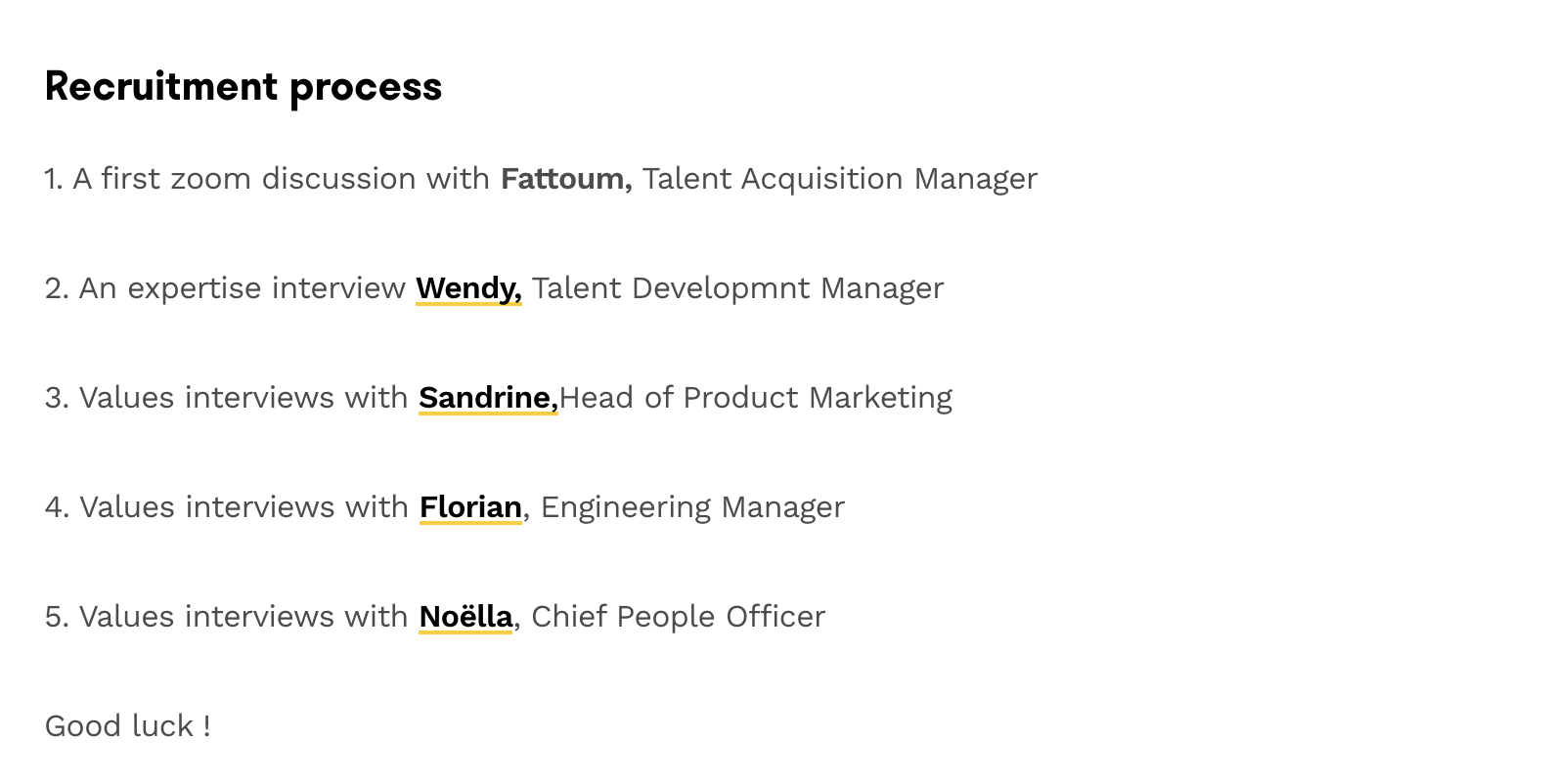This screenshot has height=784, width=1549.
Task: Open the Noëlla link
Action: coord(465,617)
